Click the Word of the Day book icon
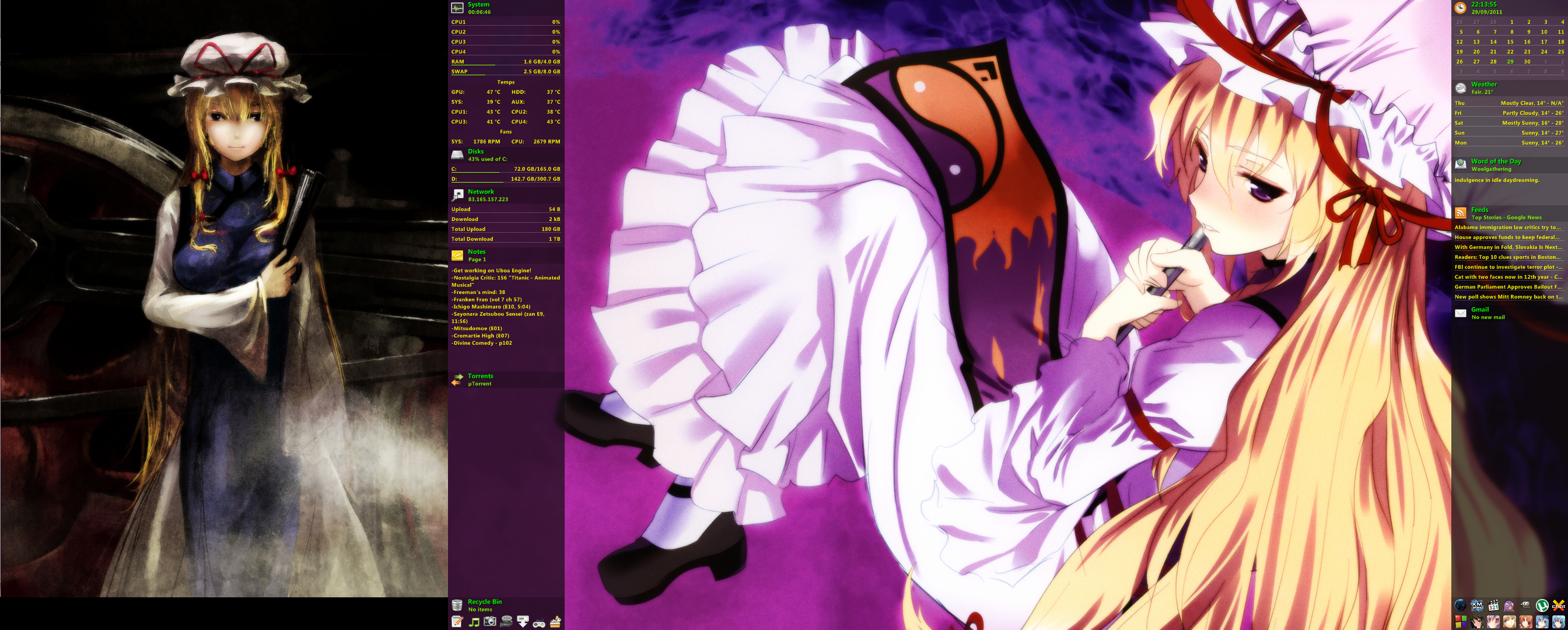This screenshot has width=1568, height=630. point(1460,164)
